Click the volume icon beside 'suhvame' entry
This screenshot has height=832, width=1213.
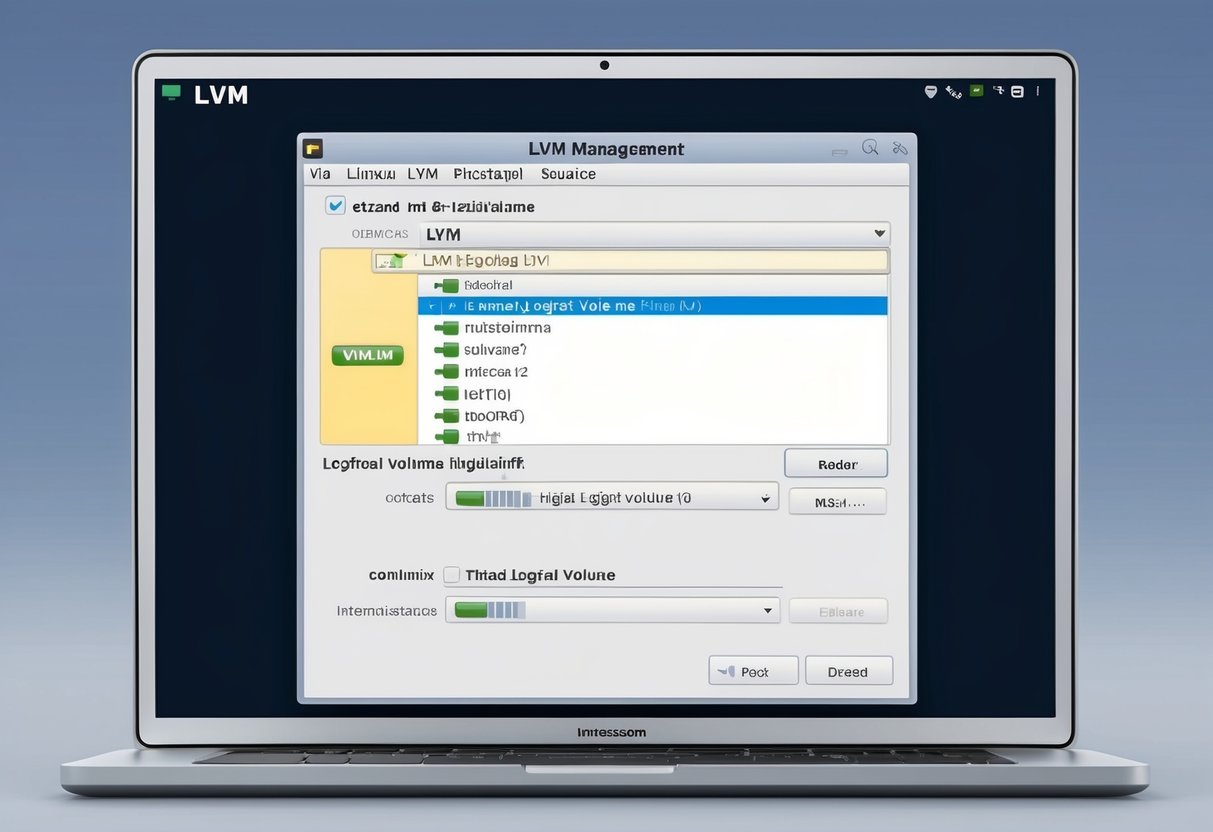(x=446, y=350)
